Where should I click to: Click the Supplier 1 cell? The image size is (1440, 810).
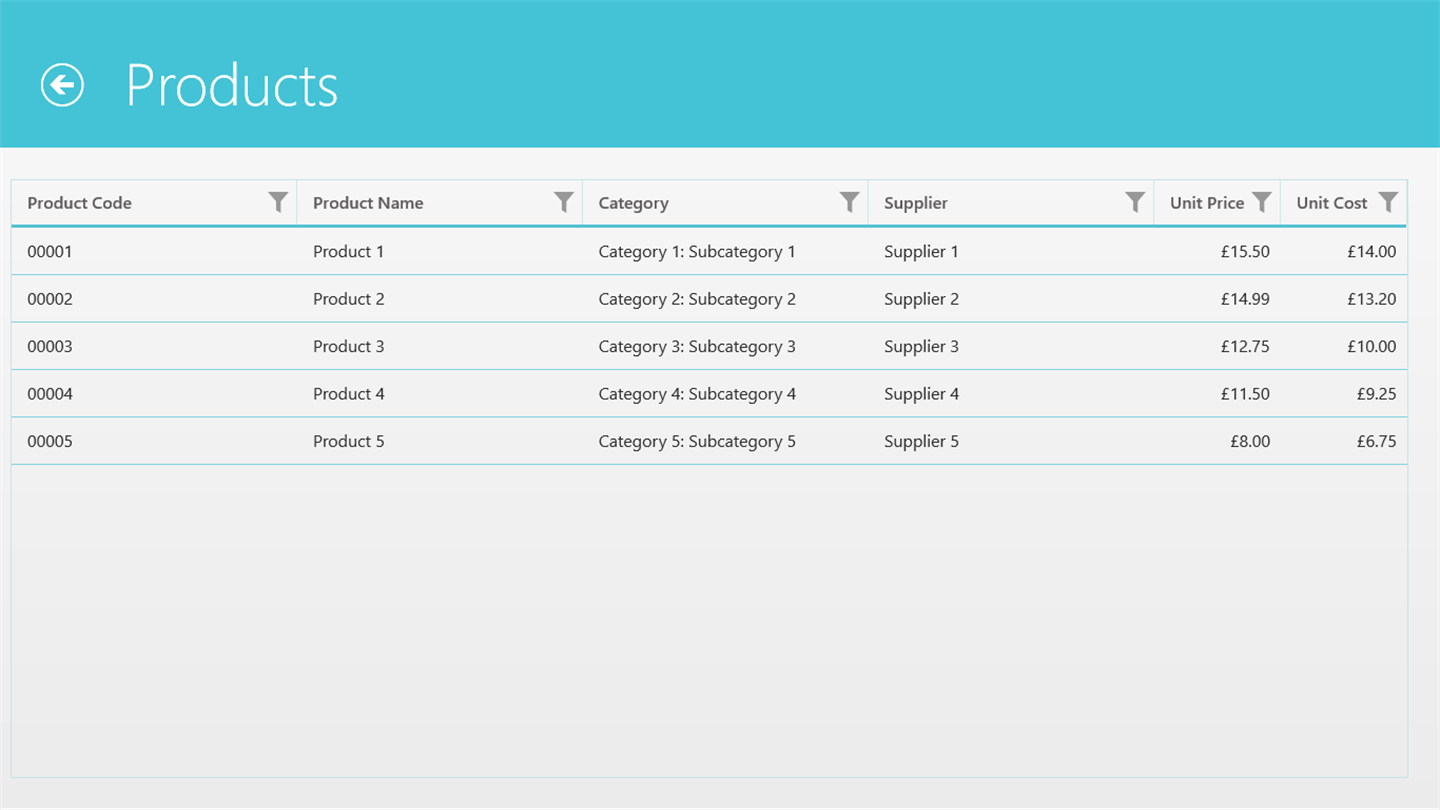(1011, 251)
